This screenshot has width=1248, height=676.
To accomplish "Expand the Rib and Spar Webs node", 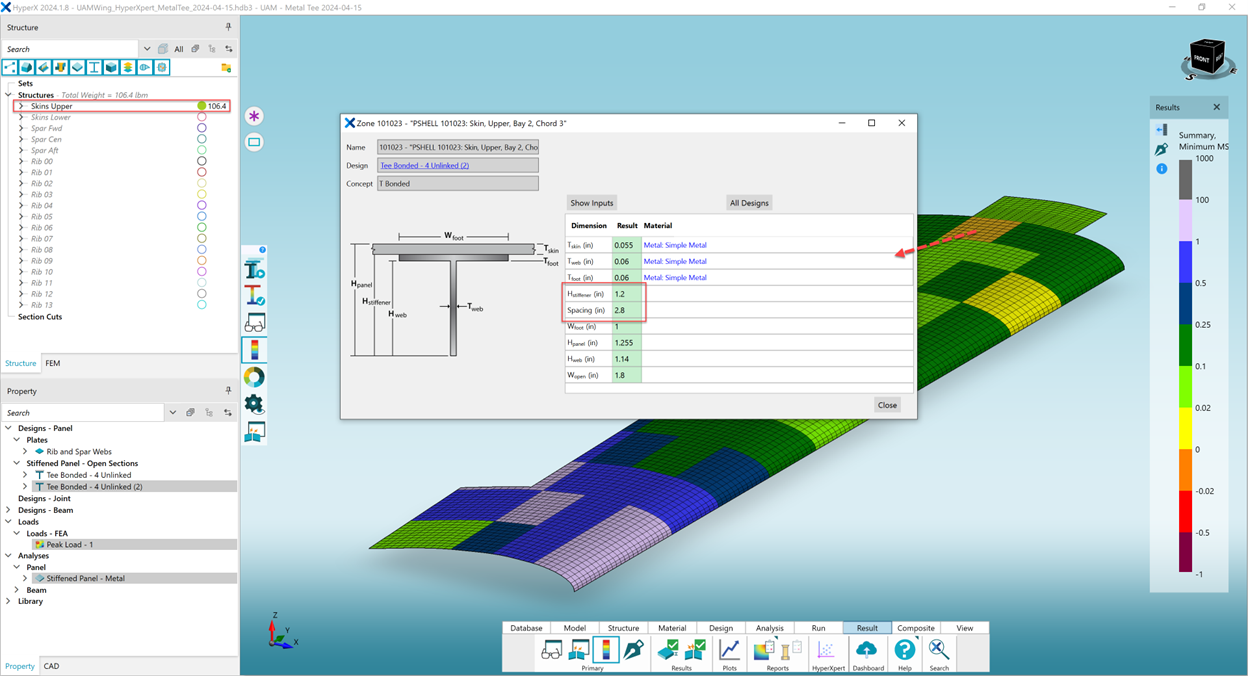I will (25, 451).
